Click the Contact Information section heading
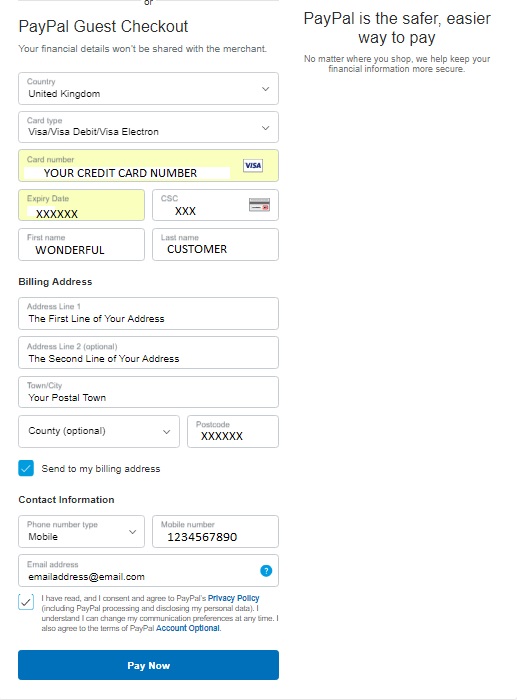 [66, 500]
